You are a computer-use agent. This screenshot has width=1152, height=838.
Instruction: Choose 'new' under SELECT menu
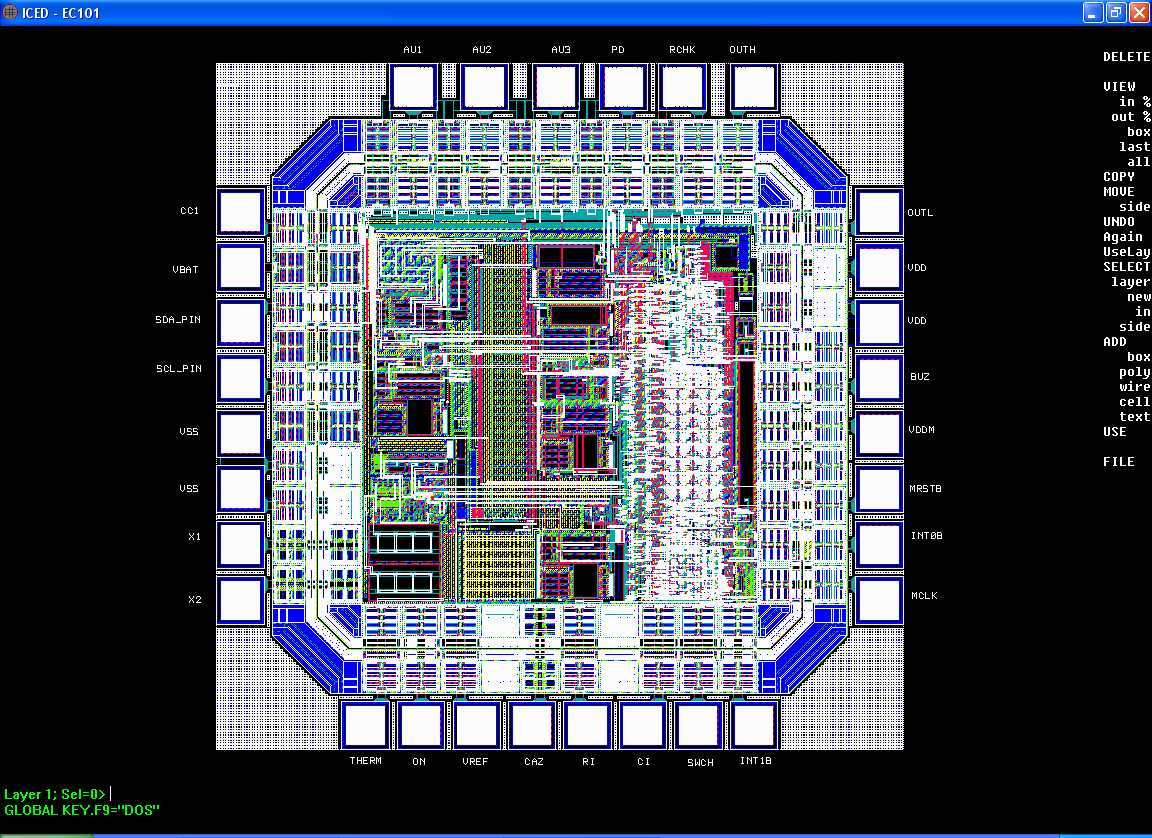[x=1138, y=297]
